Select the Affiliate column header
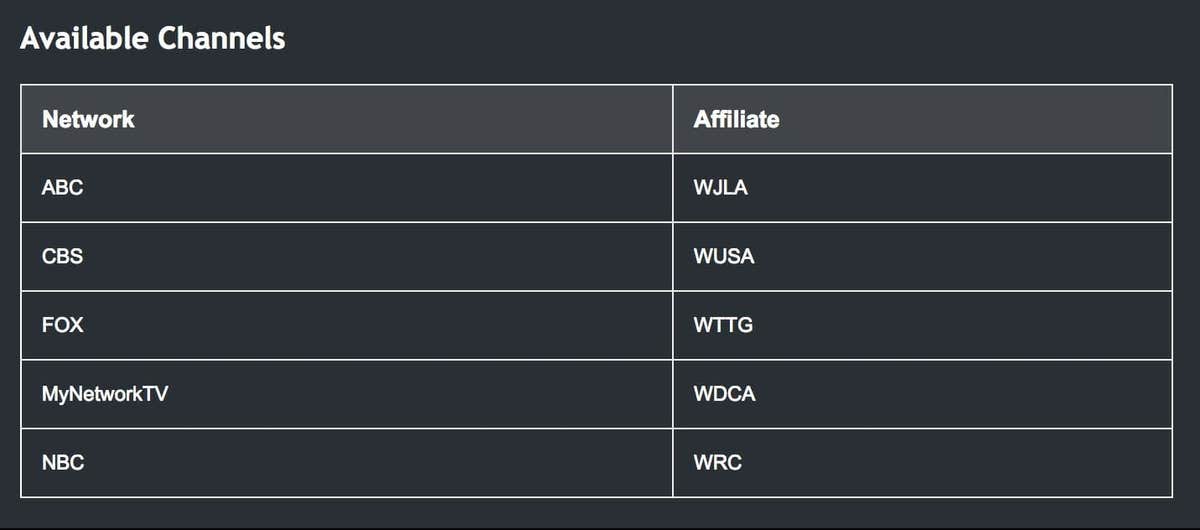This screenshot has width=1200, height=530. 736,119
